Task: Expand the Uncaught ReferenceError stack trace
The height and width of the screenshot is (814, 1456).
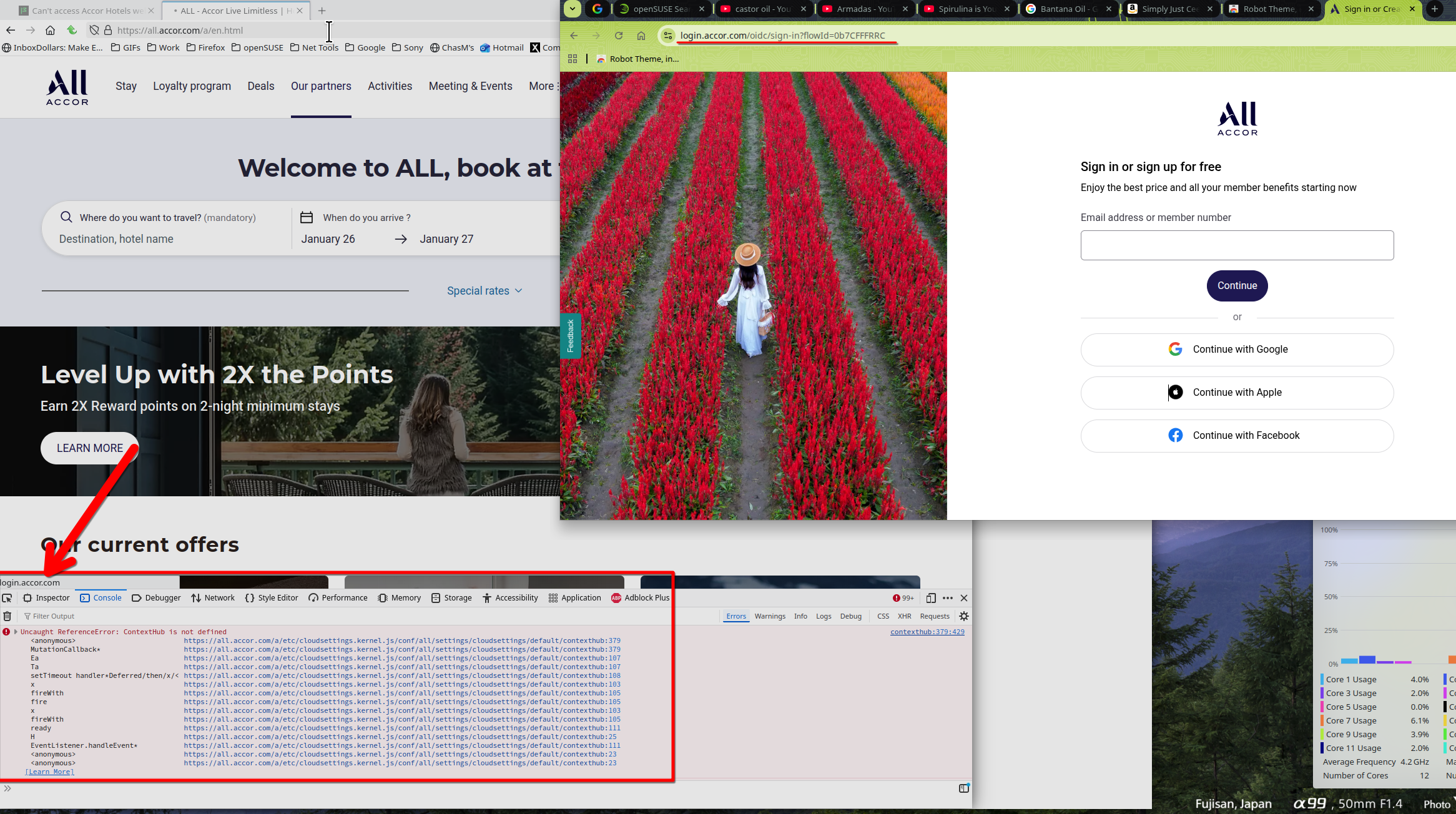Action: [16, 632]
